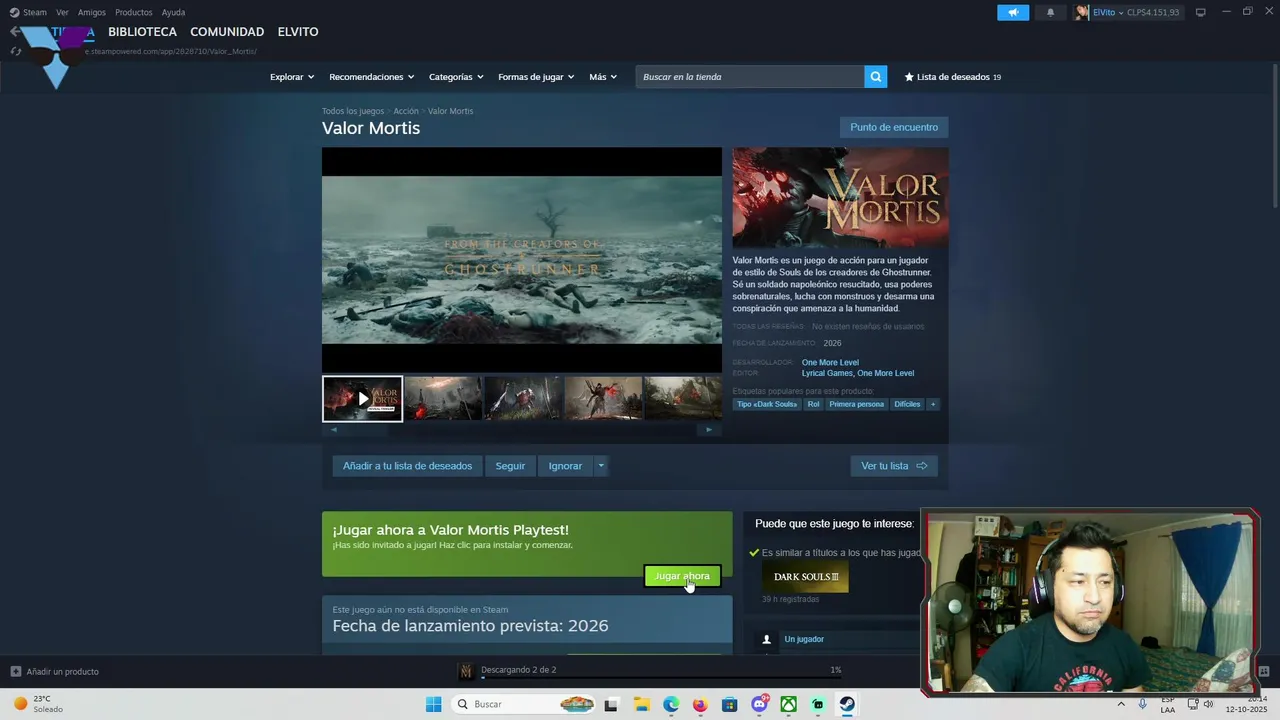Open Task View from the taskbar

[611, 704]
